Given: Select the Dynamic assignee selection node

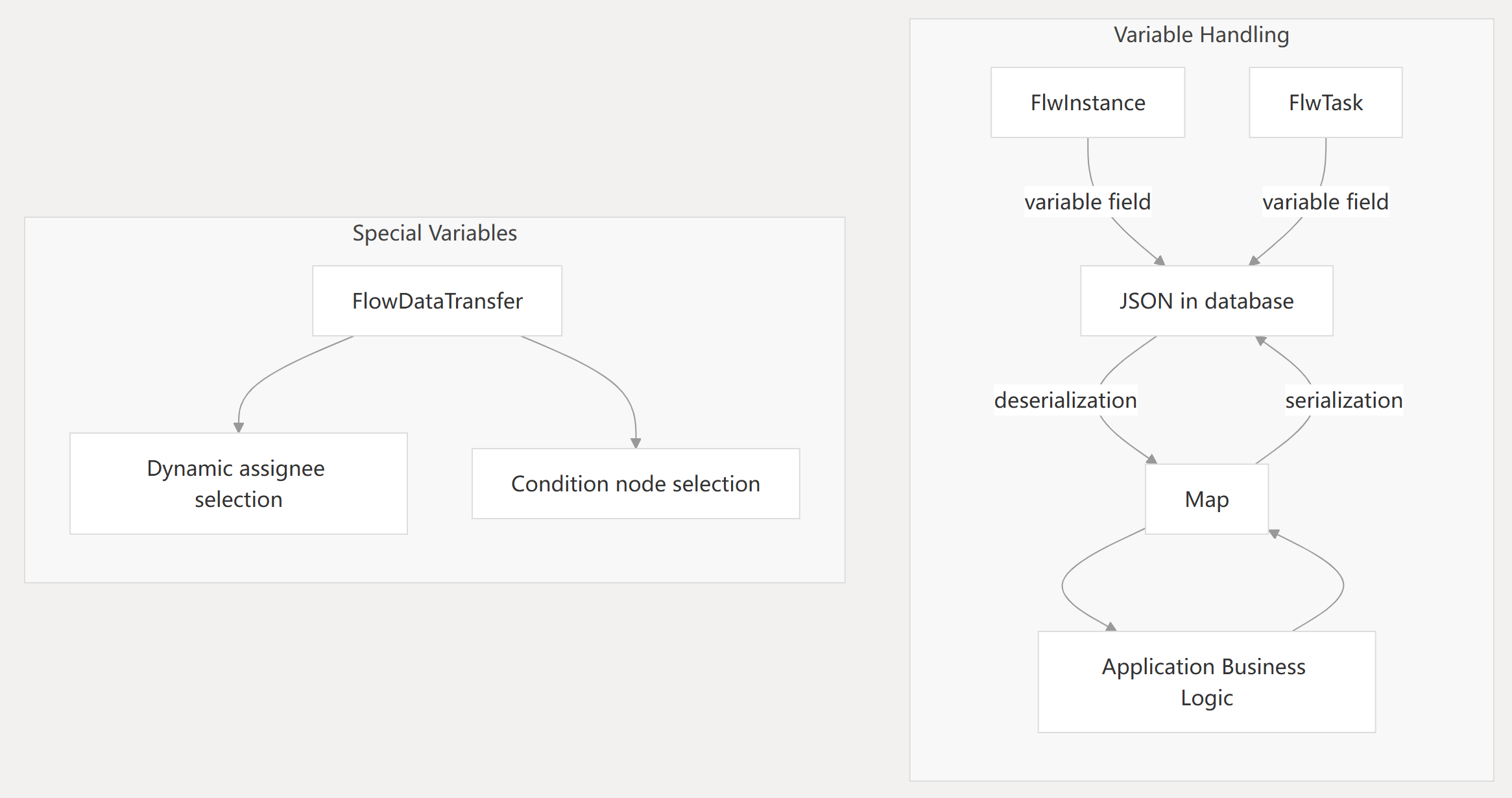Looking at the screenshot, I should pos(238,484).
